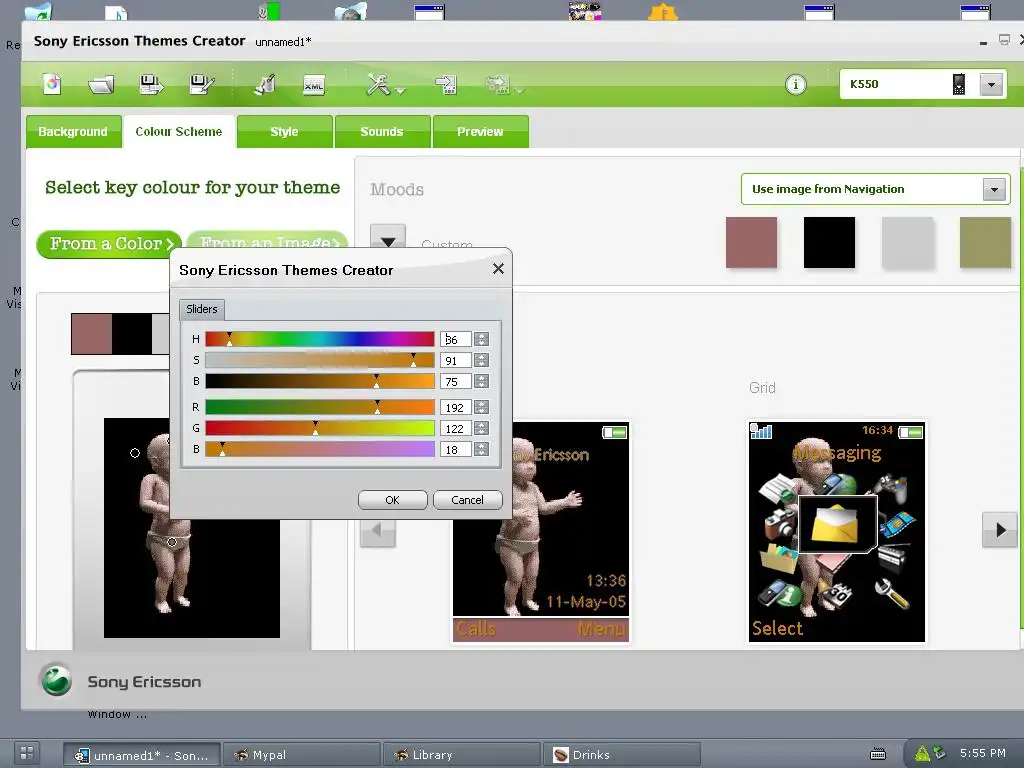The image size is (1024, 768).
Task: Click the hue H slider bar
Action: click(320, 339)
